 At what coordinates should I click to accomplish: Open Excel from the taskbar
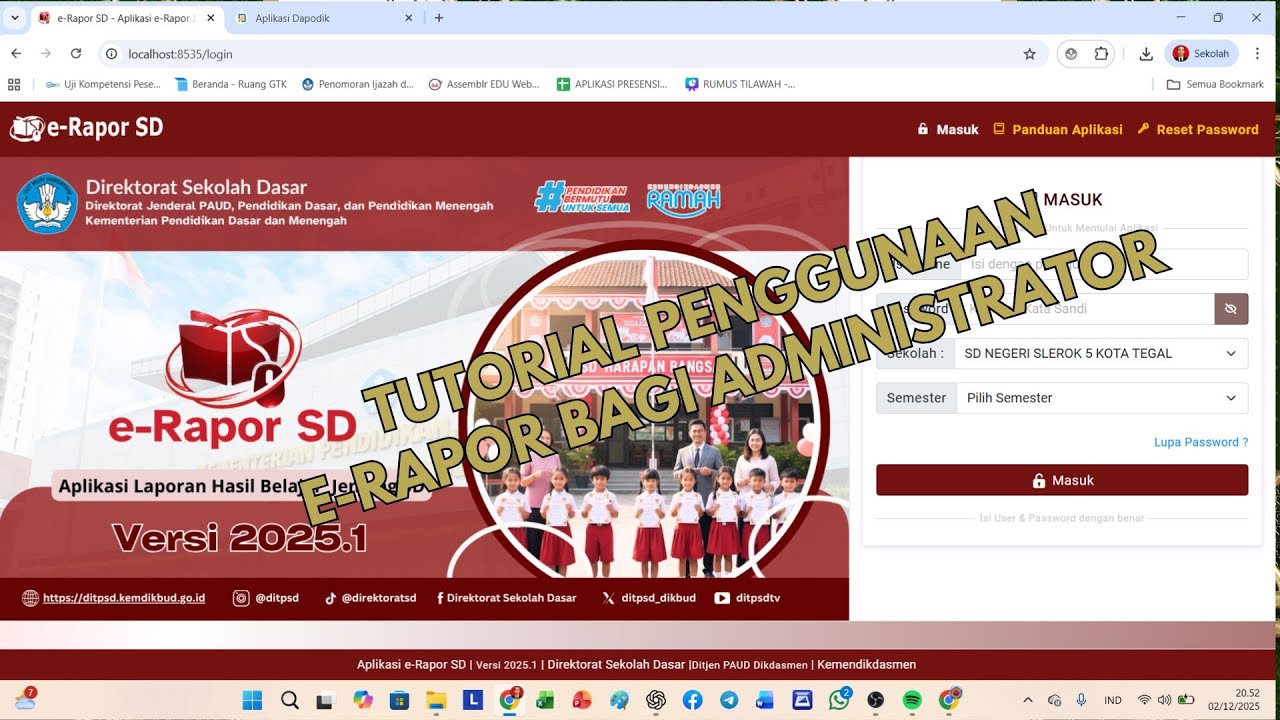pyautogui.click(x=545, y=700)
